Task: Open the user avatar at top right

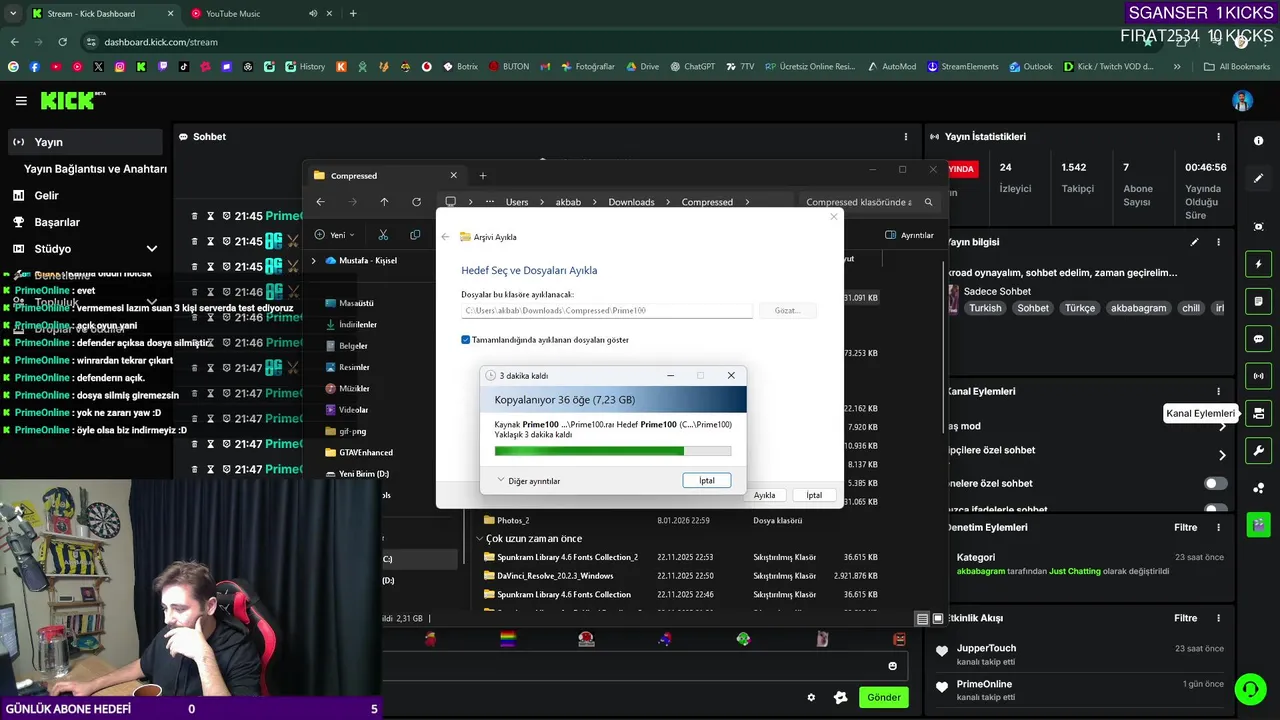Action: tap(1242, 101)
